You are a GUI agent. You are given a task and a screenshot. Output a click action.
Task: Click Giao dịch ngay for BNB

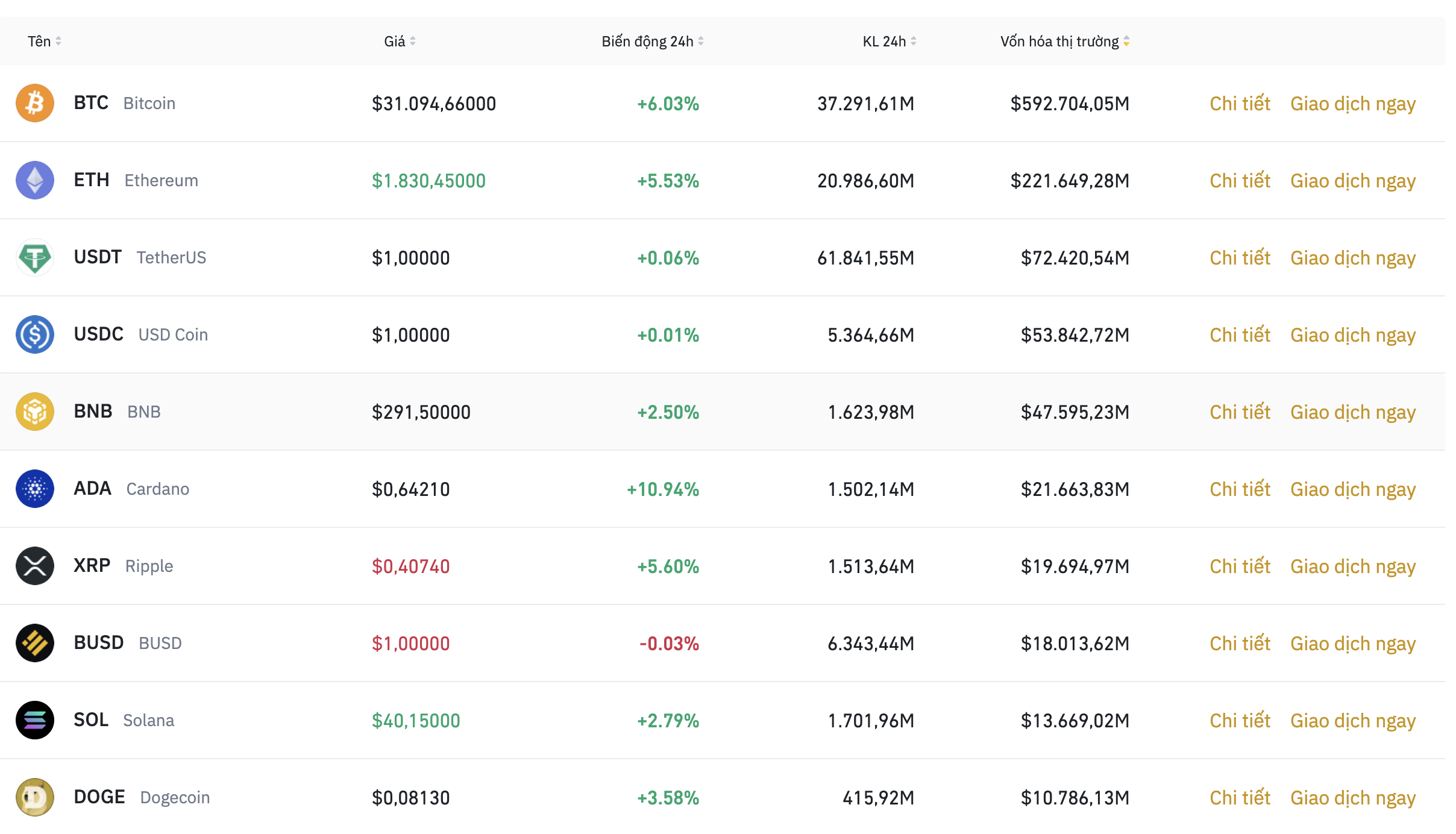pyautogui.click(x=1353, y=413)
